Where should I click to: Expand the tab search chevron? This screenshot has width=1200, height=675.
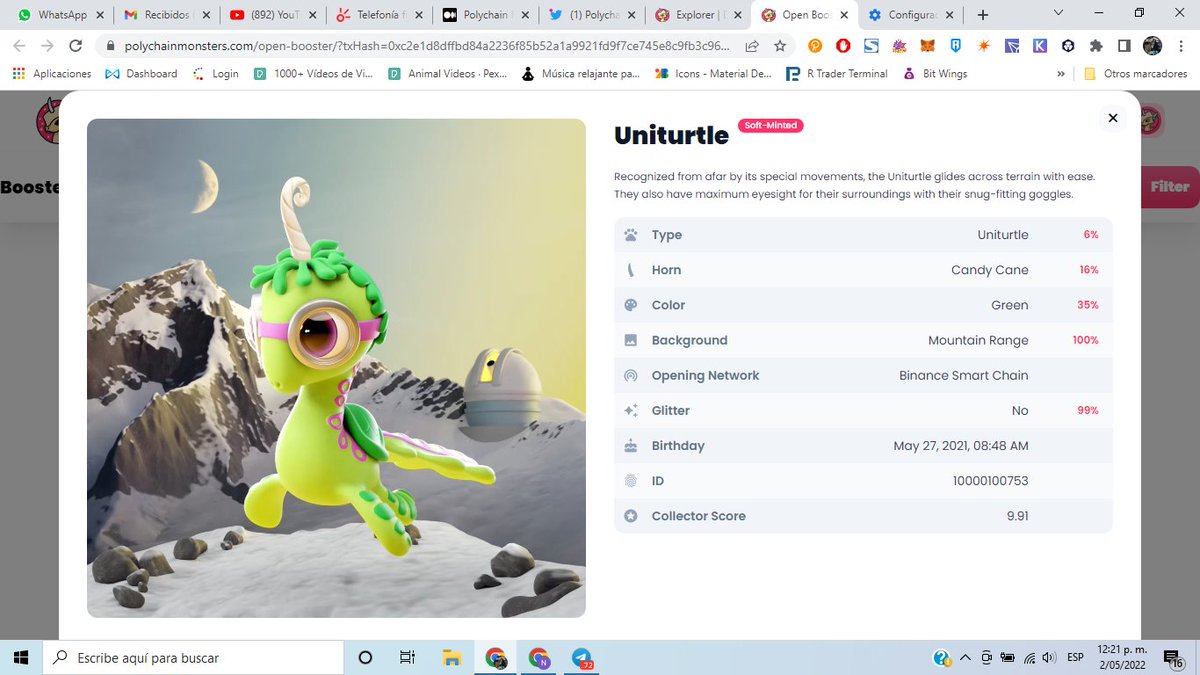point(1060,13)
